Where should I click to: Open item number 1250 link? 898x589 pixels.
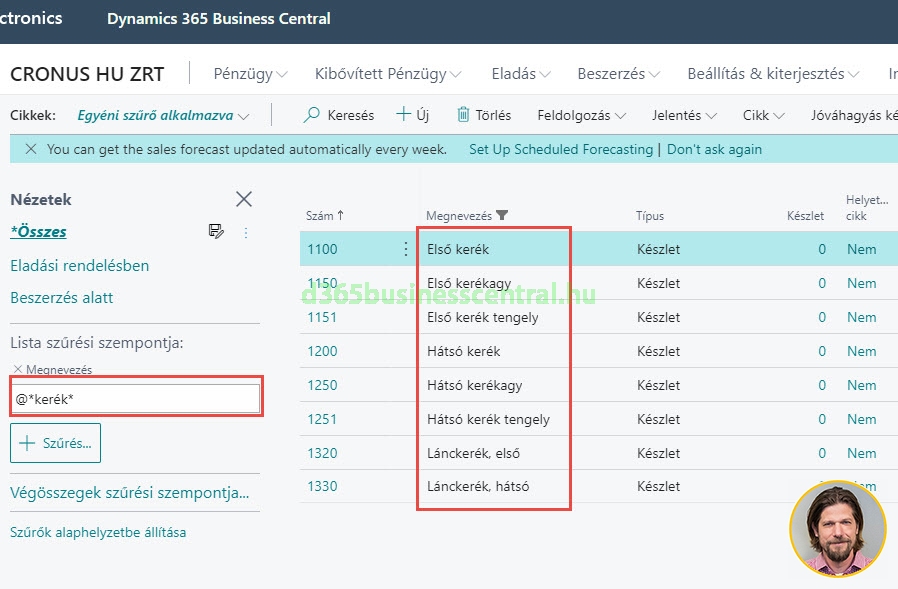pyautogui.click(x=322, y=385)
